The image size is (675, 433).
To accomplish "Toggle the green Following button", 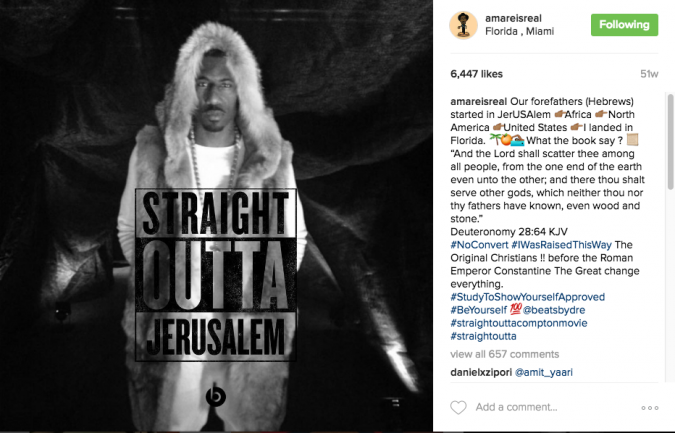I will coord(624,25).
